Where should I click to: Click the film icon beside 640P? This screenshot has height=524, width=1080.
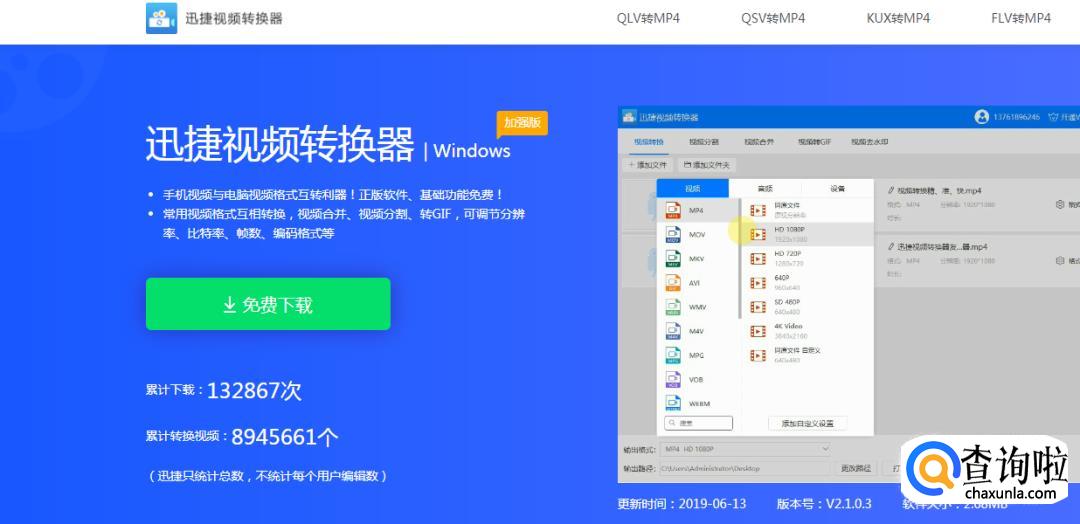pos(758,282)
